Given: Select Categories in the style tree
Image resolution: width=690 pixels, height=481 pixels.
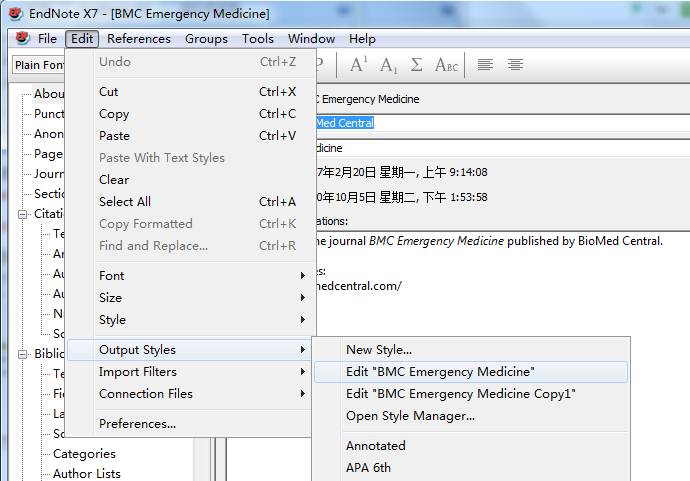Looking at the screenshot, I should (84, 454).
